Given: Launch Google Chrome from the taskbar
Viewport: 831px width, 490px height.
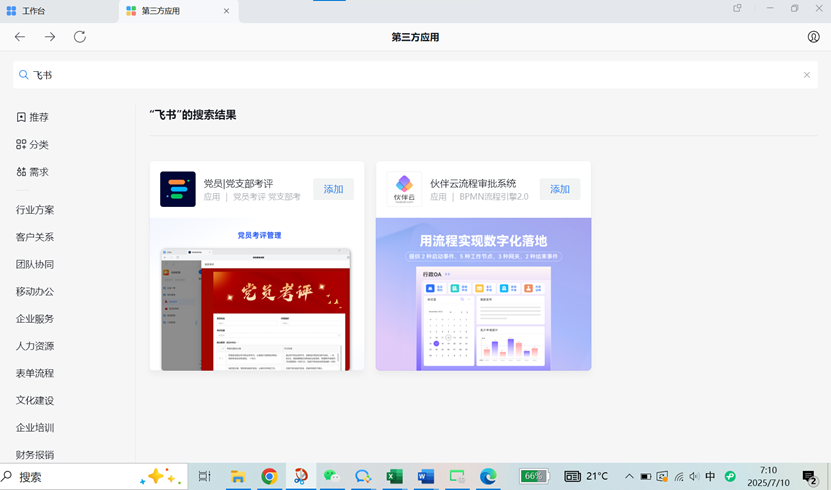Looking at the screenshot, I should (x=269, y=477).
